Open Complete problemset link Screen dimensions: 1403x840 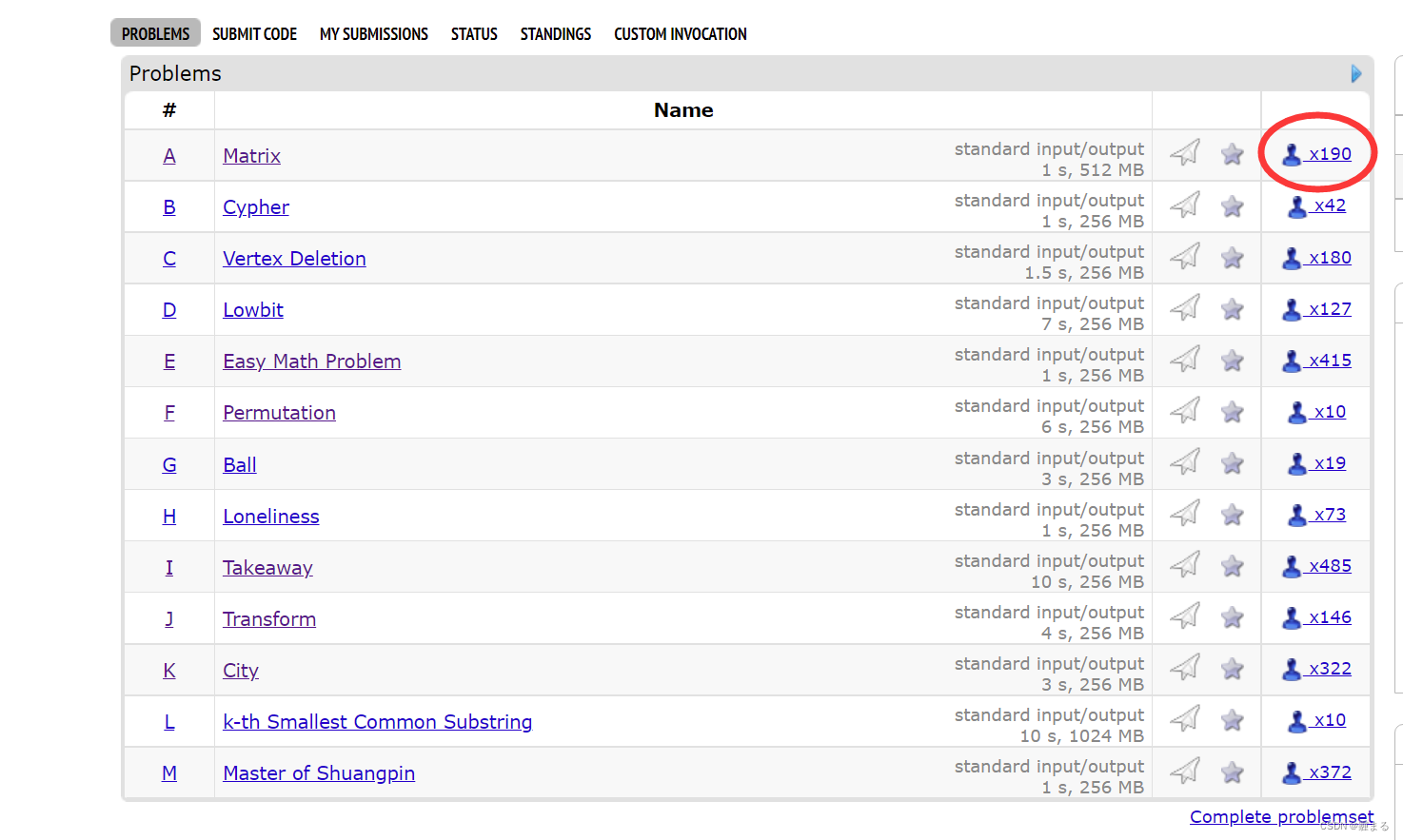coord(1282,817)
